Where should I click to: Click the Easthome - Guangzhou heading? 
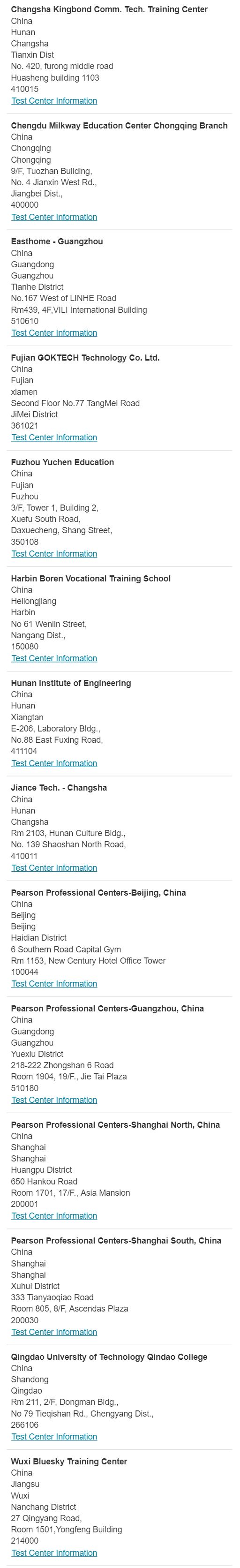coord(57,241)
